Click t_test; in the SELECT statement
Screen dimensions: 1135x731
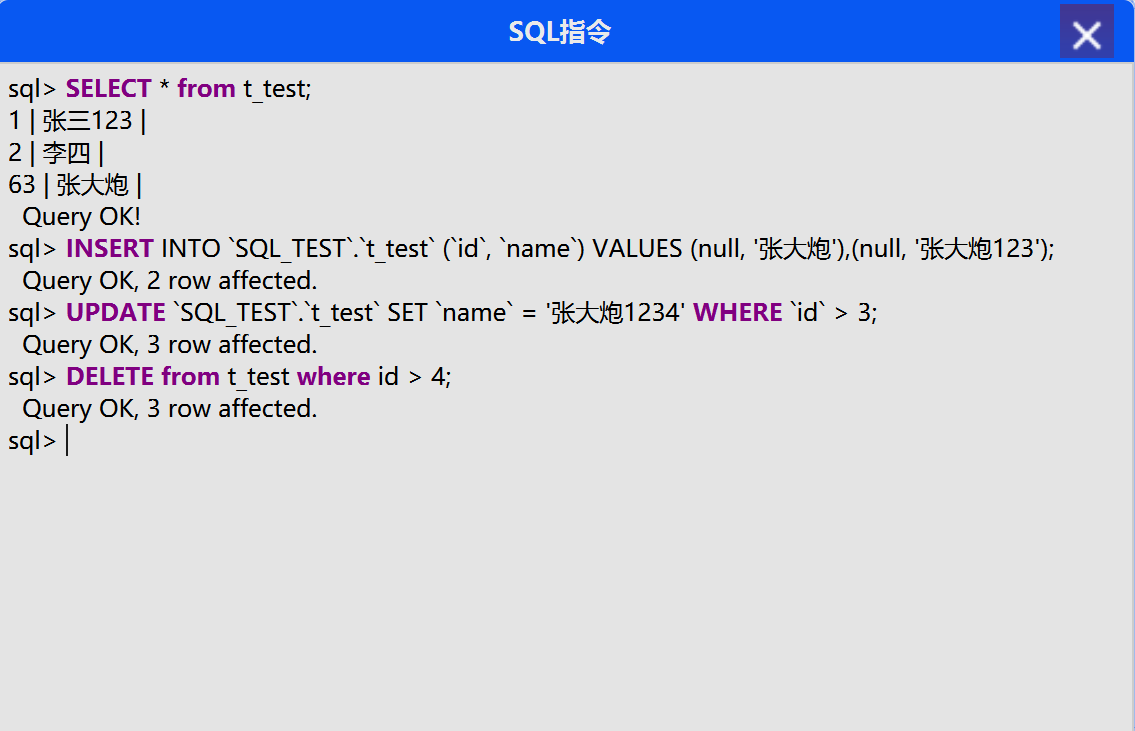278,89
